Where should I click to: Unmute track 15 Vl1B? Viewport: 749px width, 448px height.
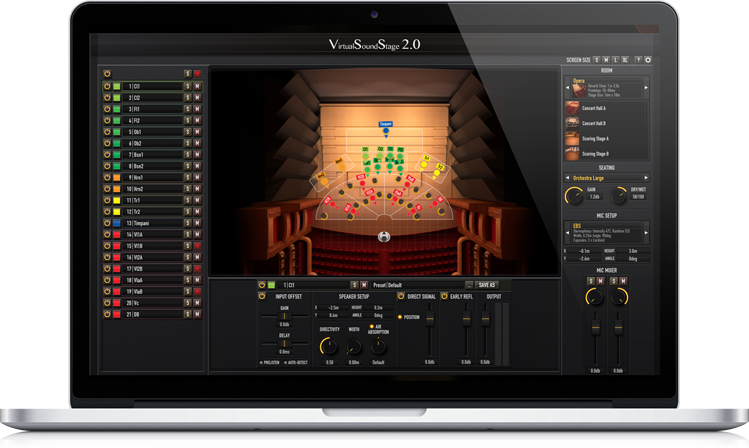click(x=197, y=246)
